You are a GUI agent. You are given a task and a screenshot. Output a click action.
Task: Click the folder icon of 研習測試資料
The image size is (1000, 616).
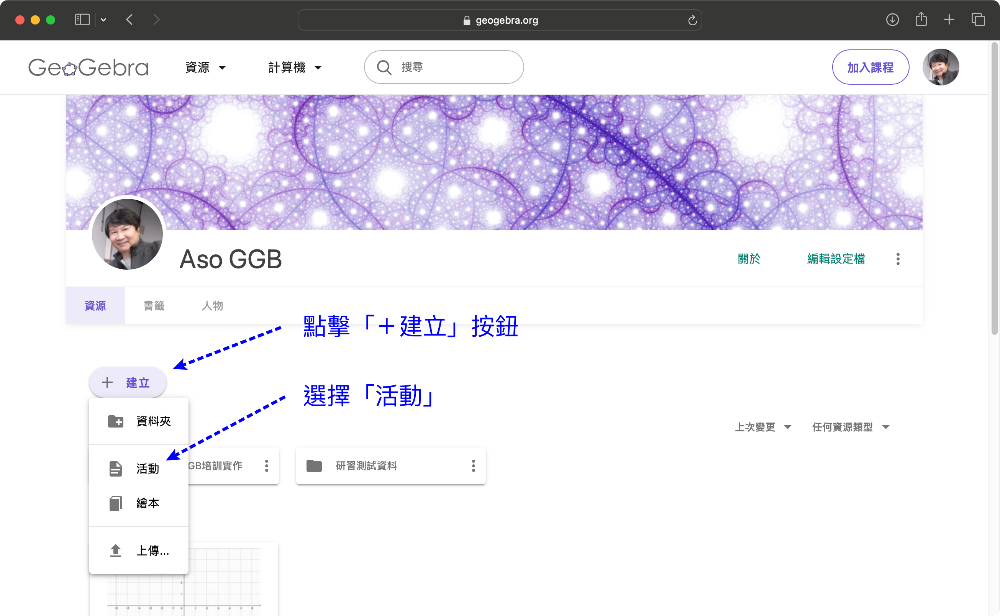click(314, 466)
